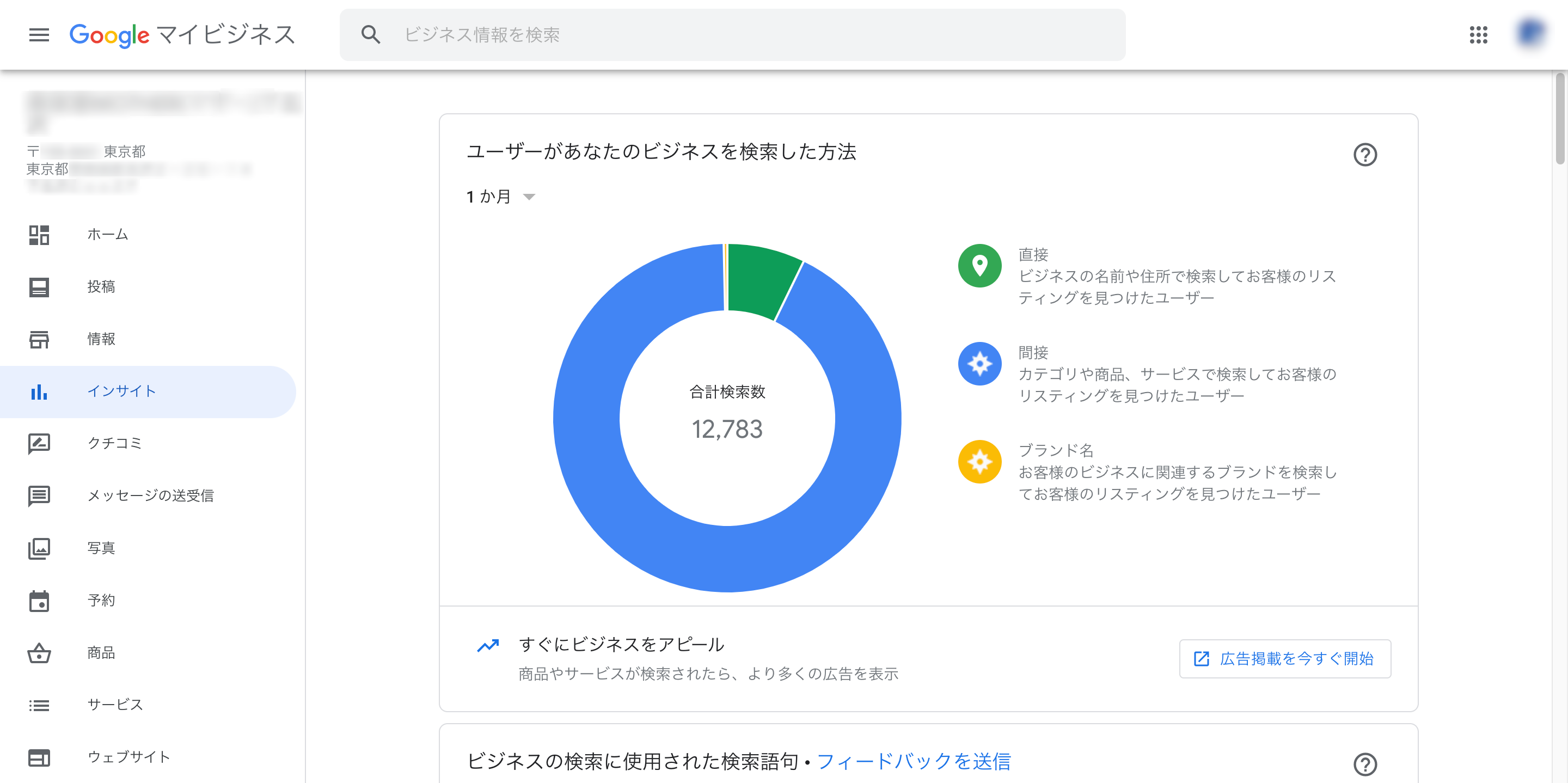Go to ホーム in sidebar
Image resolution: width=1568 pixels, height=783 pixels.
click(148, 235)
